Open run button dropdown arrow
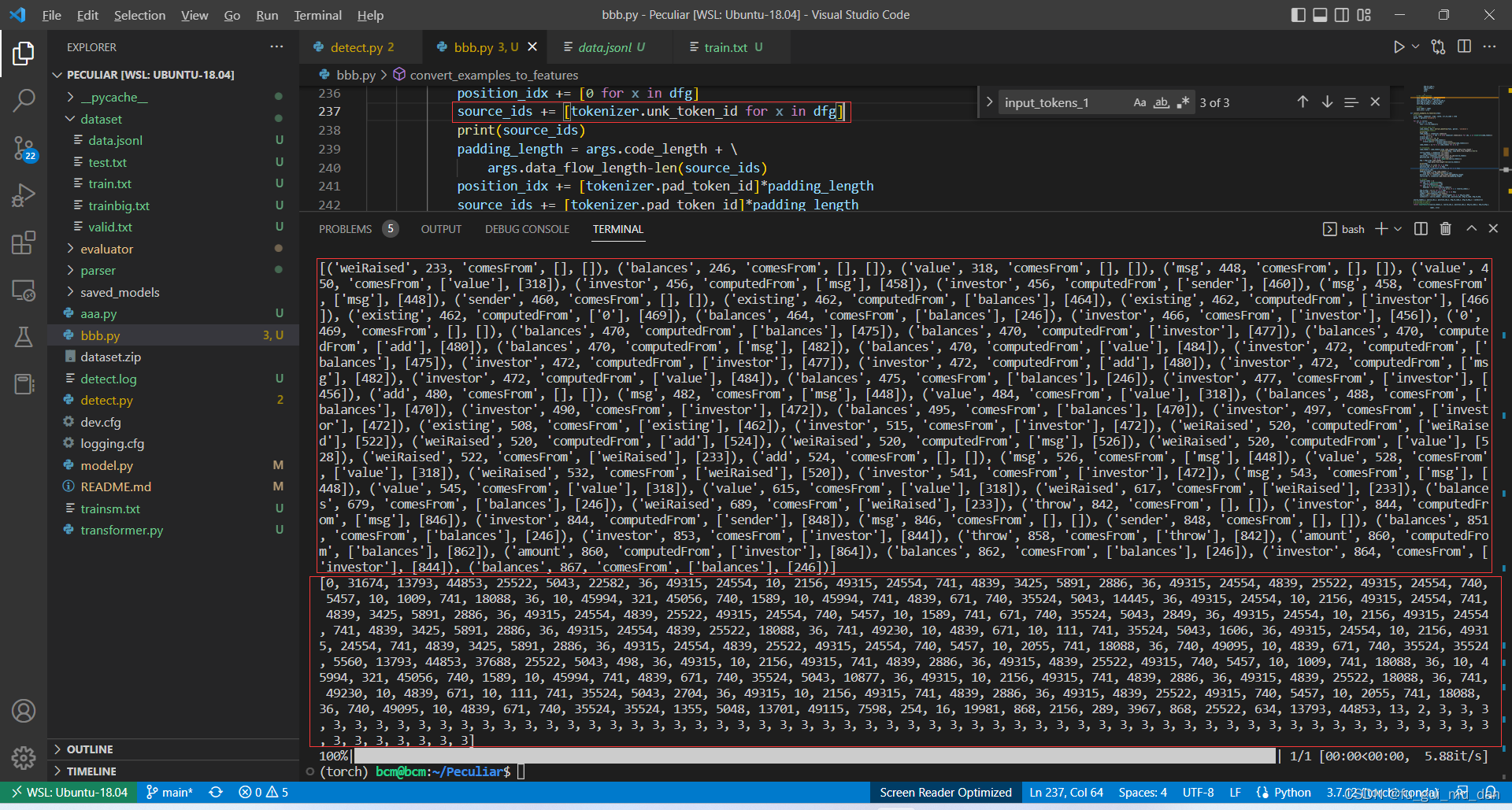1512x810 pixels. (1415, 47)
